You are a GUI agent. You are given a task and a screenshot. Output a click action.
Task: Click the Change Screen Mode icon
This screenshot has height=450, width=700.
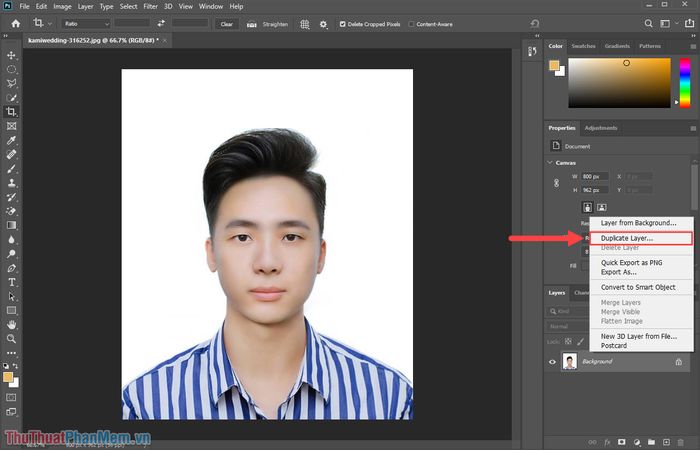(12, 412)
